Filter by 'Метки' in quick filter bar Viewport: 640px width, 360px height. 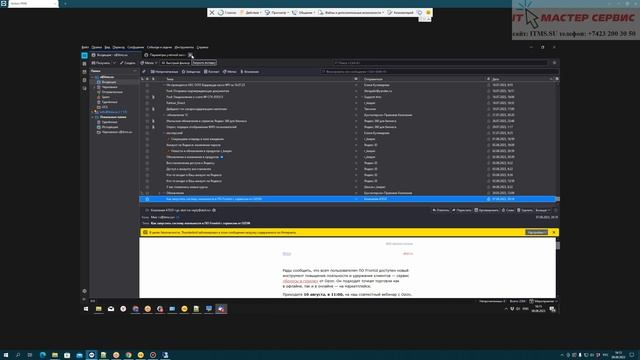point(229,71)
